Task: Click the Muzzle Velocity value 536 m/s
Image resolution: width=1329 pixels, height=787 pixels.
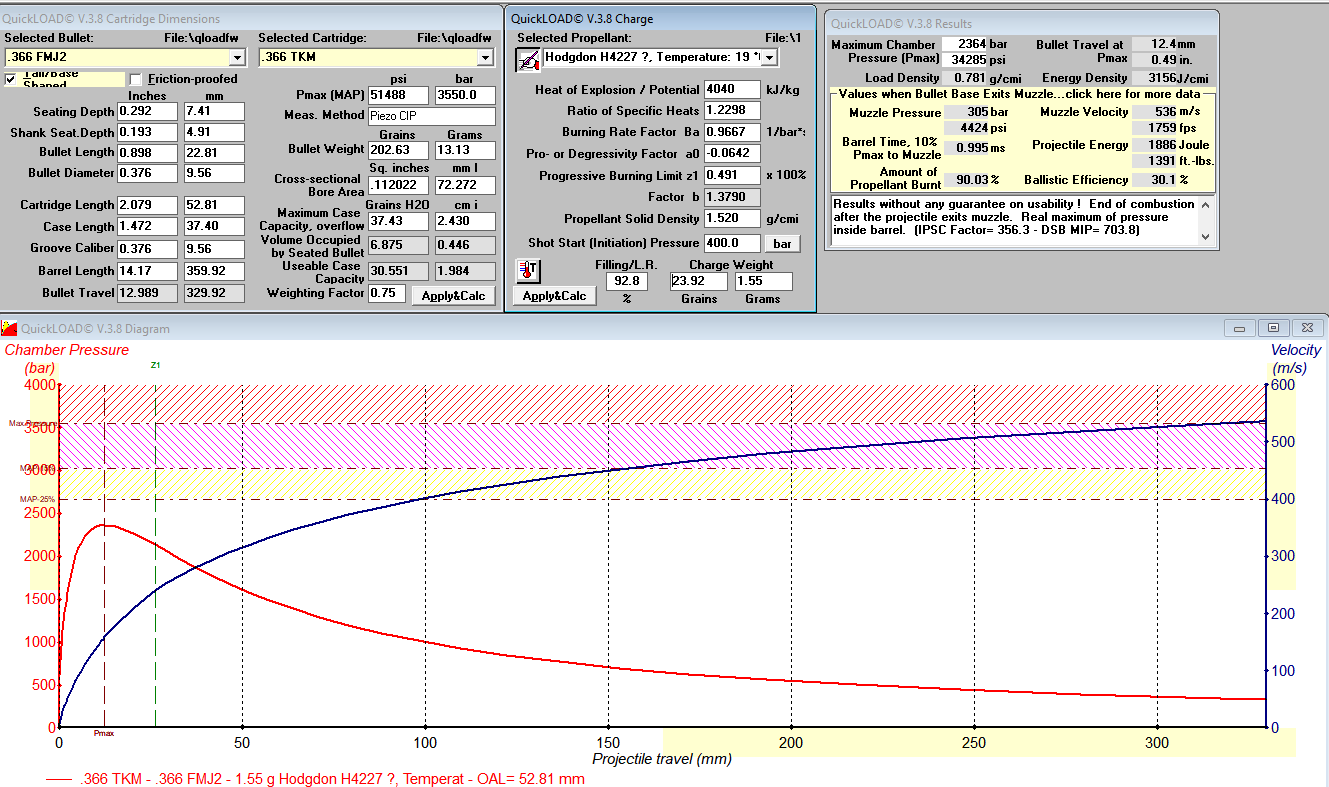Action: click(1155, 112)
